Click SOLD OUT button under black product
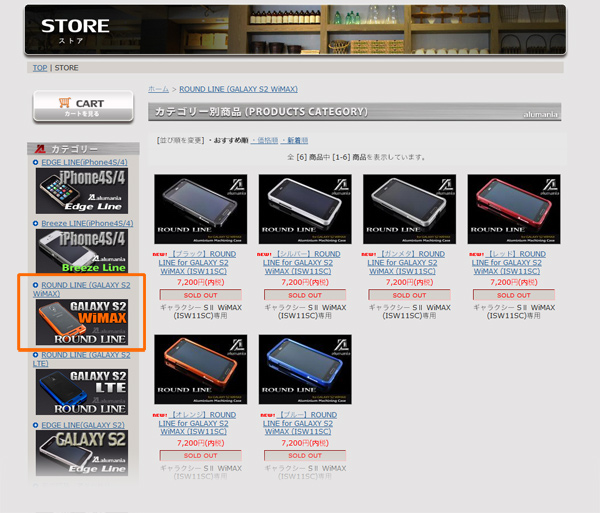Image resolution: width=600 pixels, height=513 pixels. [x=201, y=295]
